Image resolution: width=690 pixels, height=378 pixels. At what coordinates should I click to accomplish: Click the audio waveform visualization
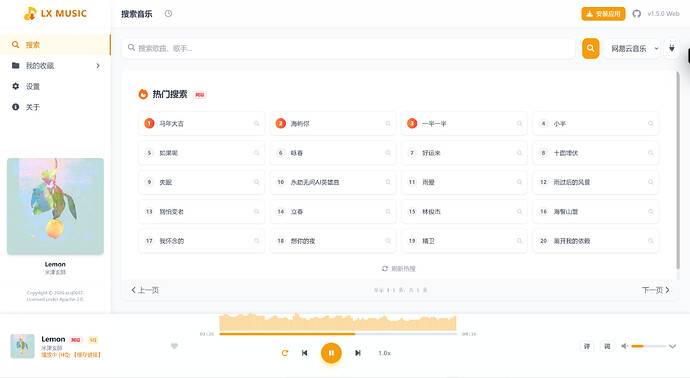[338, 322]
